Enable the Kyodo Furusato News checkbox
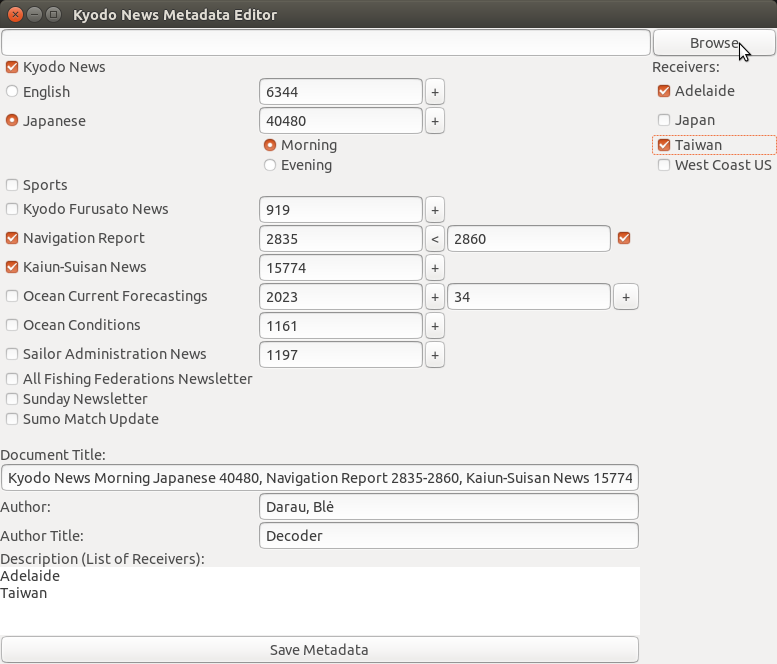The image size is (777, 664). [x=12, y=209]
